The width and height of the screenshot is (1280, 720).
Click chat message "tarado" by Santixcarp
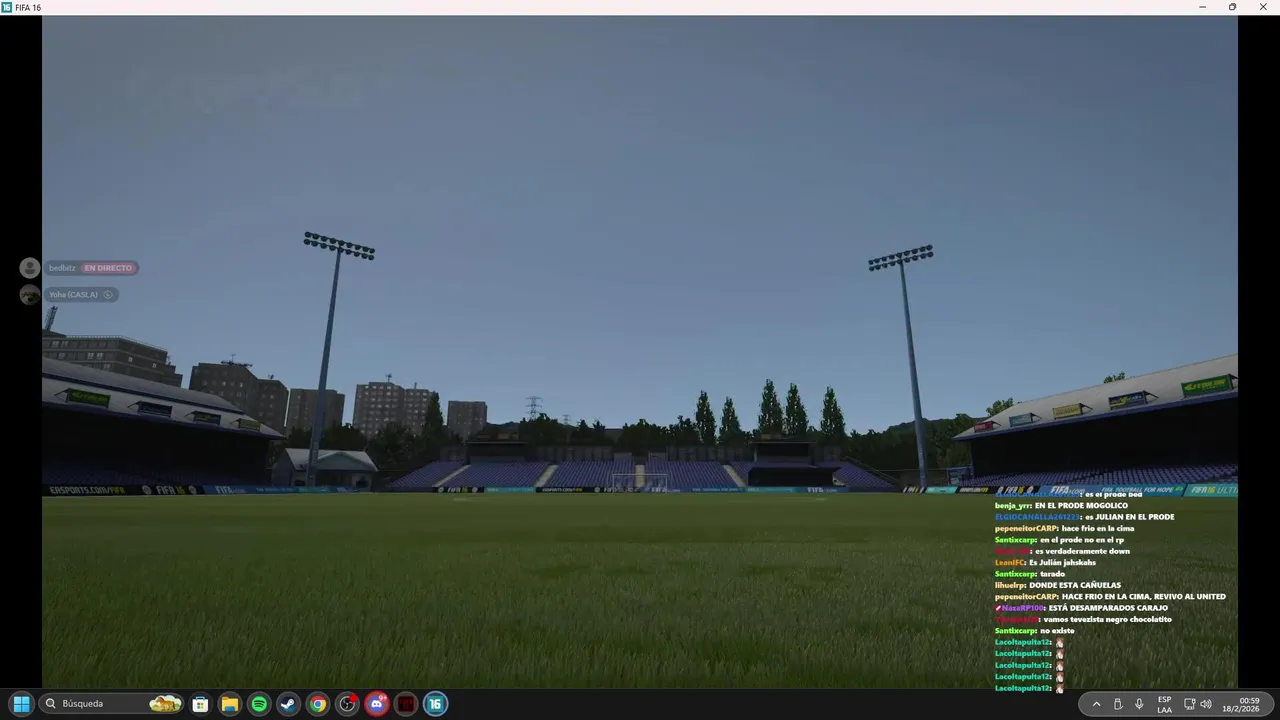pyautogui.click(x=1053, y=574)
